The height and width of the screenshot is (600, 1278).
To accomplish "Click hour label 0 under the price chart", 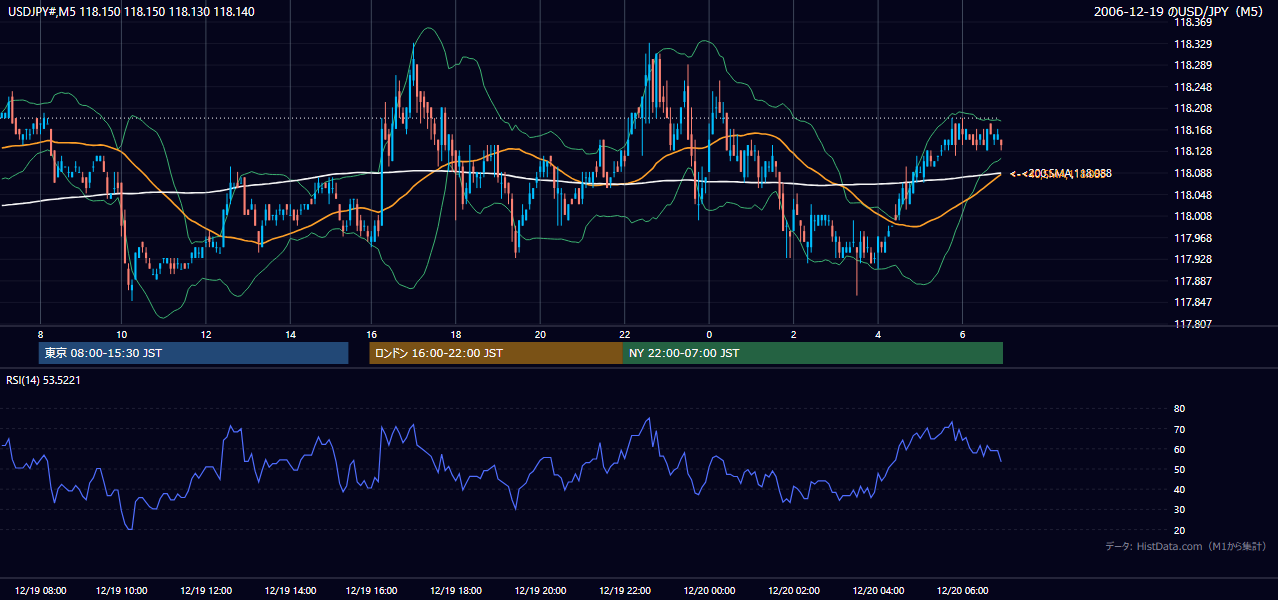I will [709, 334].
